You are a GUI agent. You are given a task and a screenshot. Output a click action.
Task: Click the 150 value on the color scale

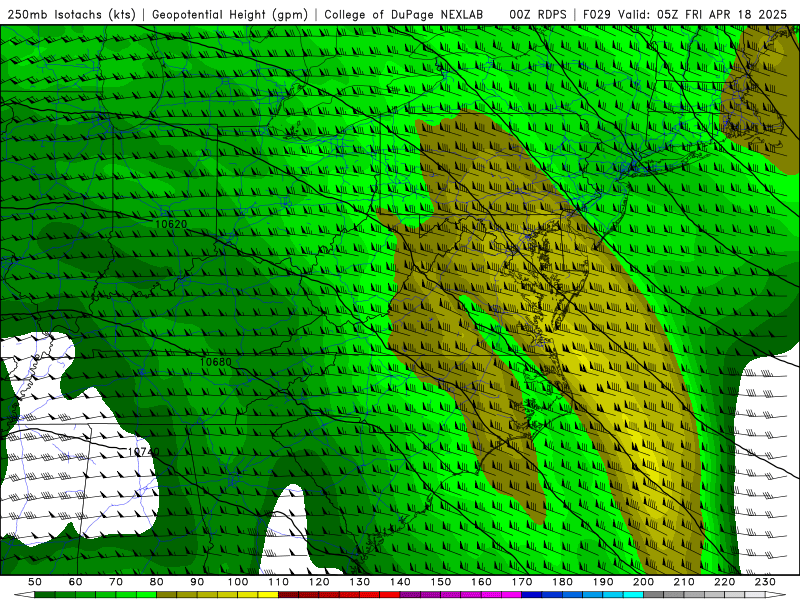[x=441, y=582]
